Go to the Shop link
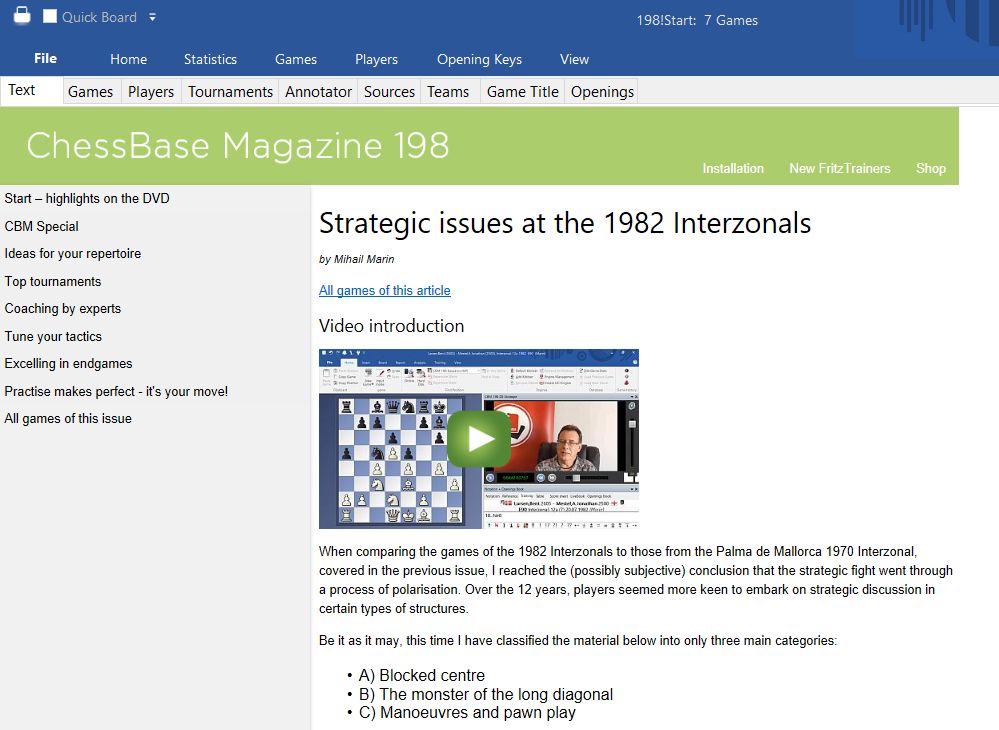Image resolution: width=999 pixels, height=730 pixels. point(930,168)
